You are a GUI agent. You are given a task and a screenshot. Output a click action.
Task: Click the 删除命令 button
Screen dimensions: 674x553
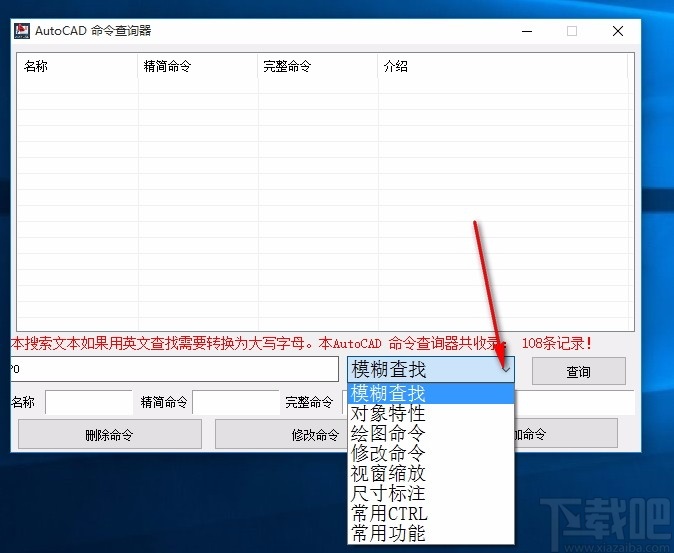tap(110, 434)
